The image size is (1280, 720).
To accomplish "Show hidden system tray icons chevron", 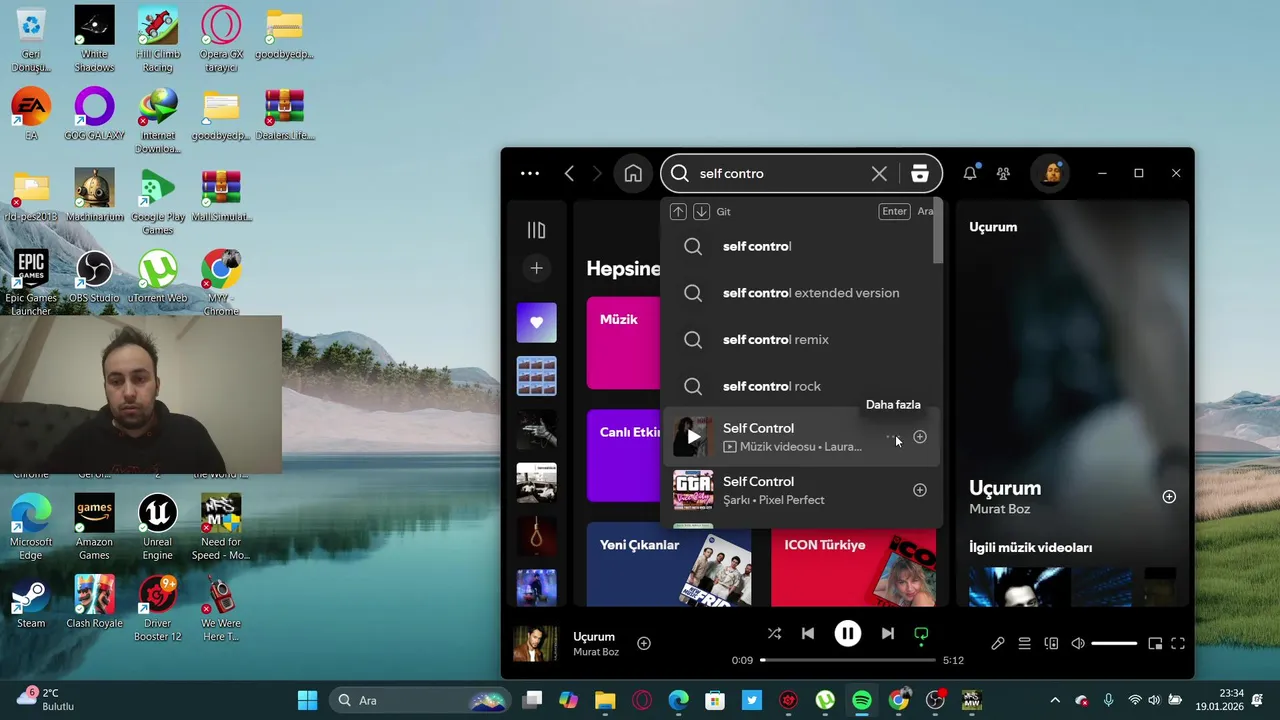I will click(1054, 700).
